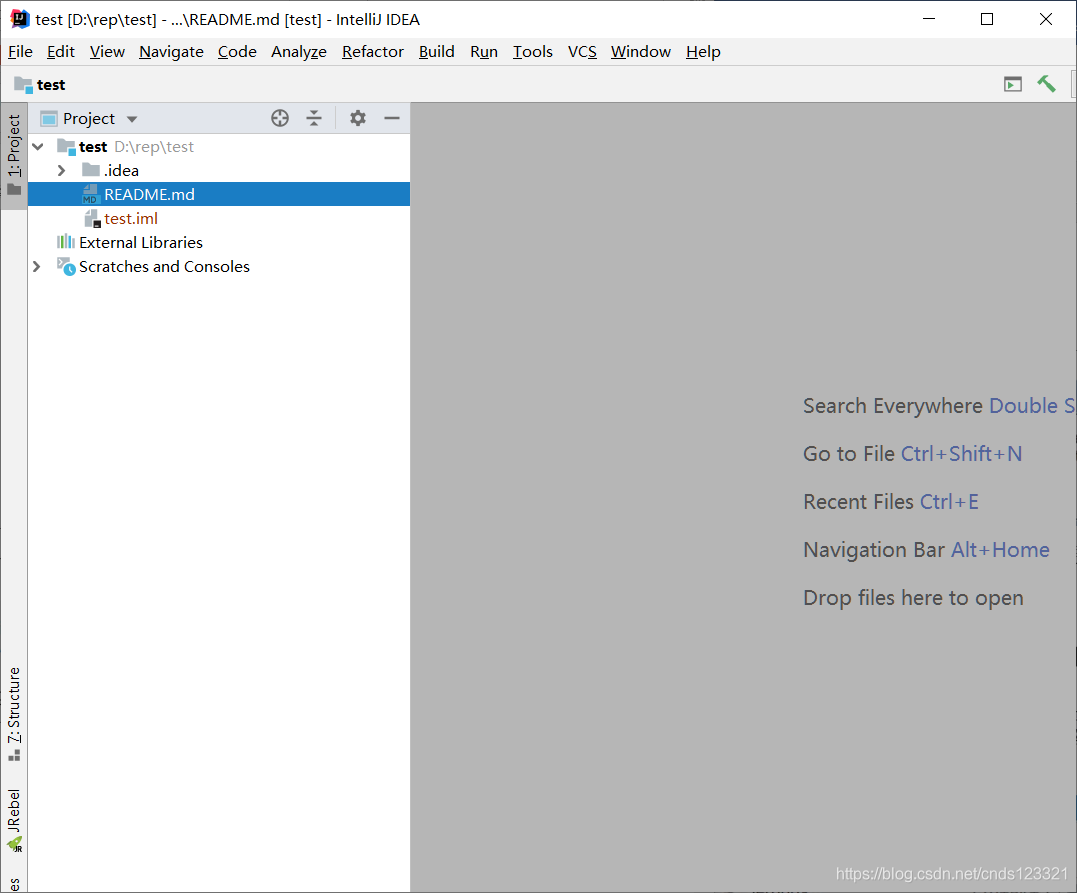The width and height of the screenshot is (1077, 893).
Task: Click the JRebel rocket icon in sidebar
Action: click(x=14, y=844)
